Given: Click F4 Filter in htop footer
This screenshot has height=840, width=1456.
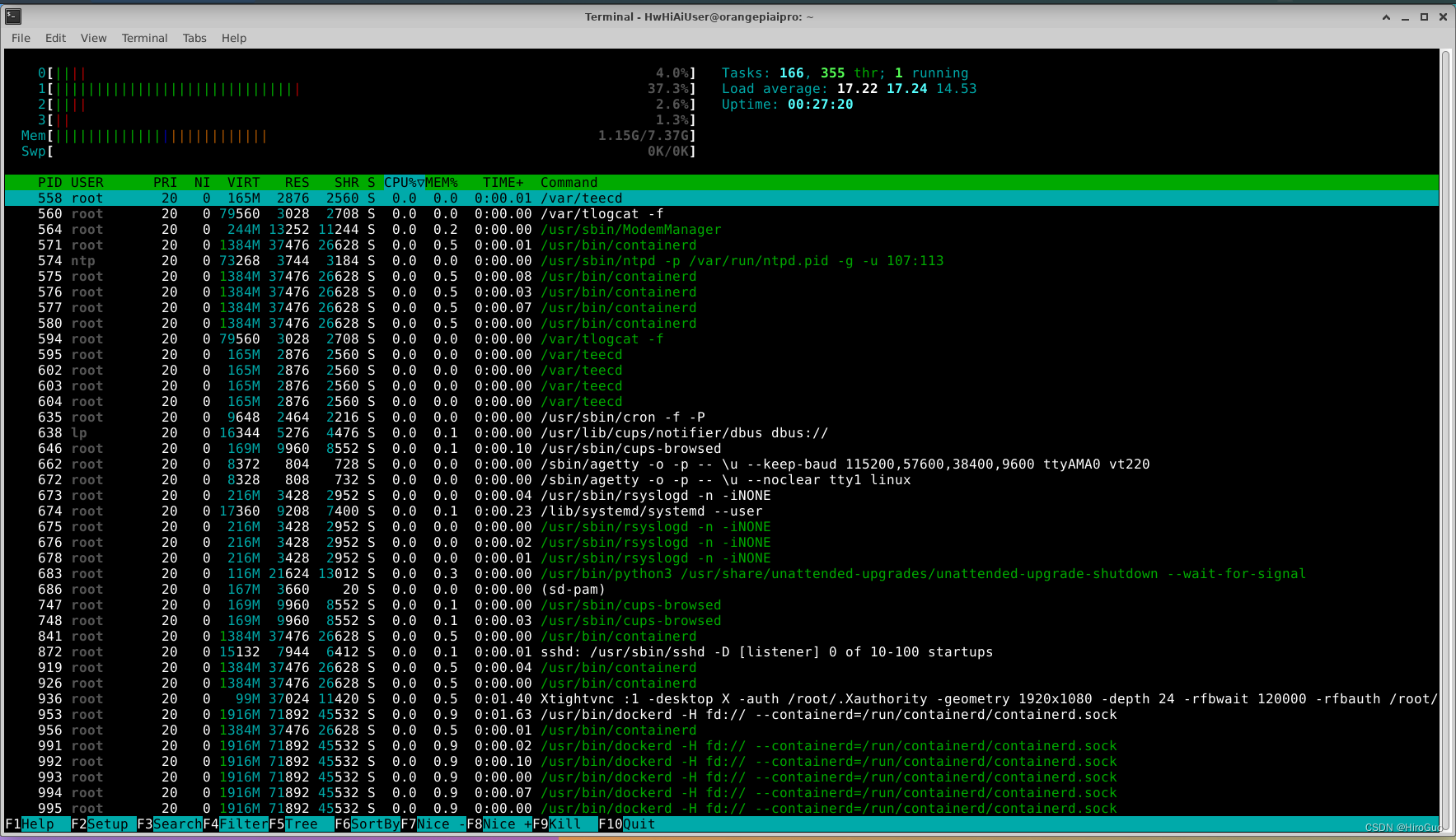Looking at the screenshot, I should click(x=235, y=824).
